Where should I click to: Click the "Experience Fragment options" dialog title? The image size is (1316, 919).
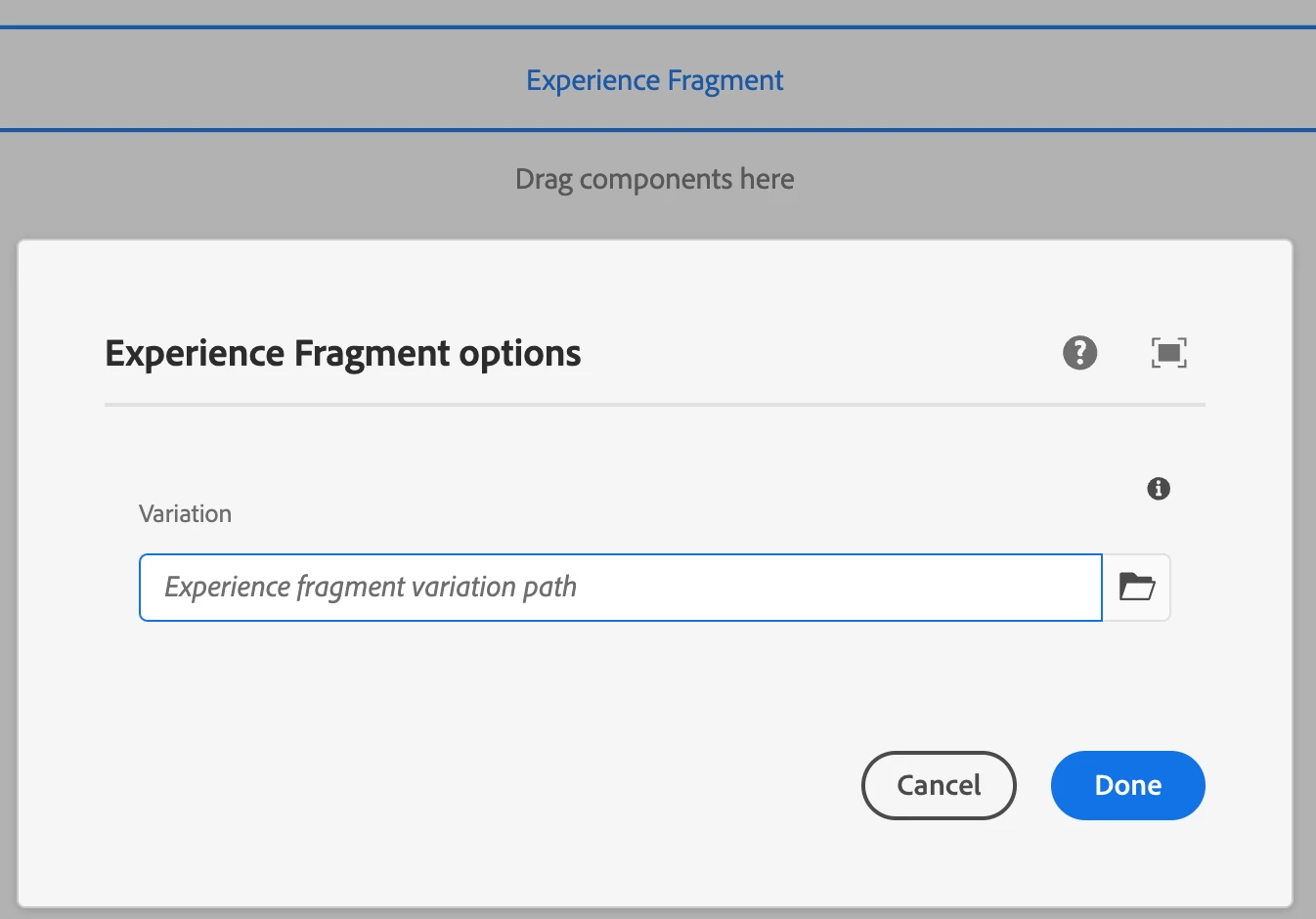pyautogui.click(x=343, y=354)
